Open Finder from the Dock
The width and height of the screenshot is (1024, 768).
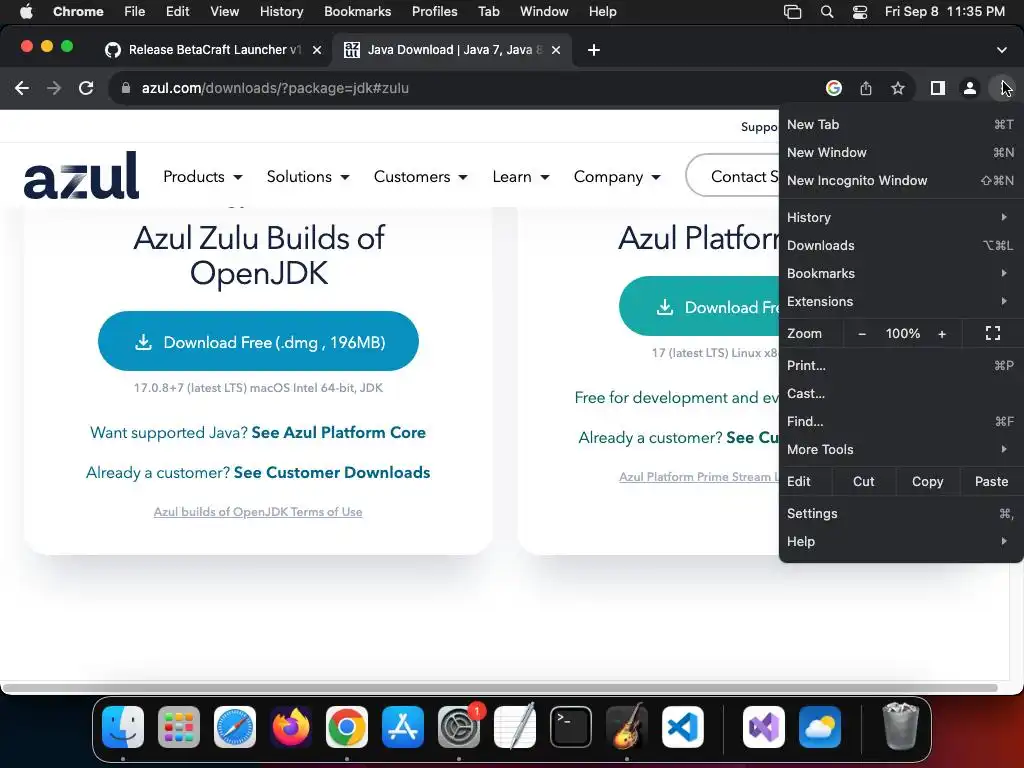123,727
